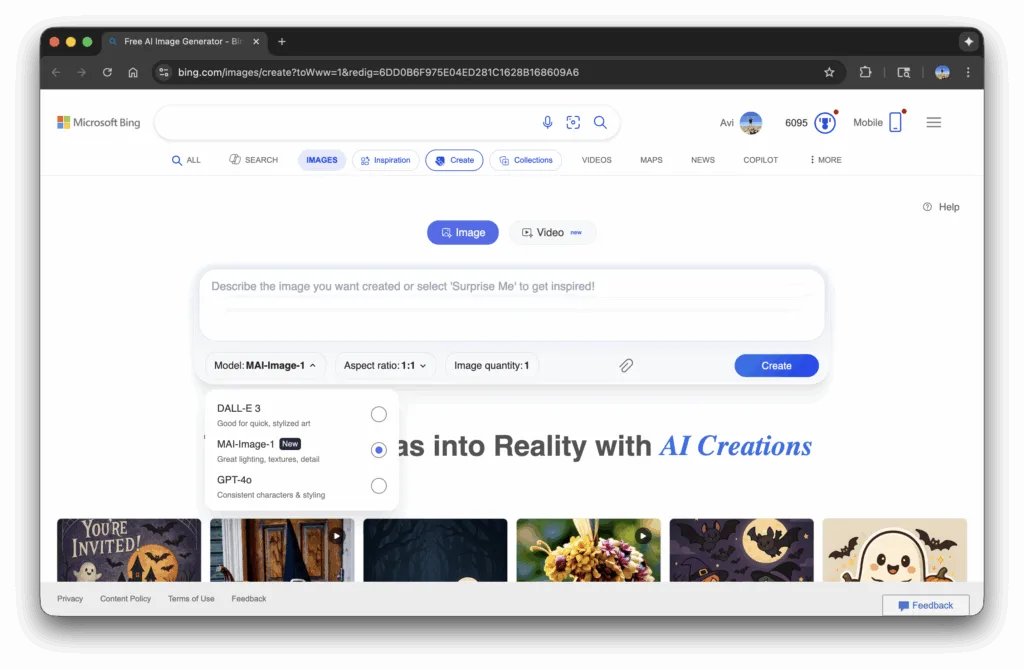Click the browser back arrow
The image size is (1024, 669).
pyautogui.click(x=56, y=73)
